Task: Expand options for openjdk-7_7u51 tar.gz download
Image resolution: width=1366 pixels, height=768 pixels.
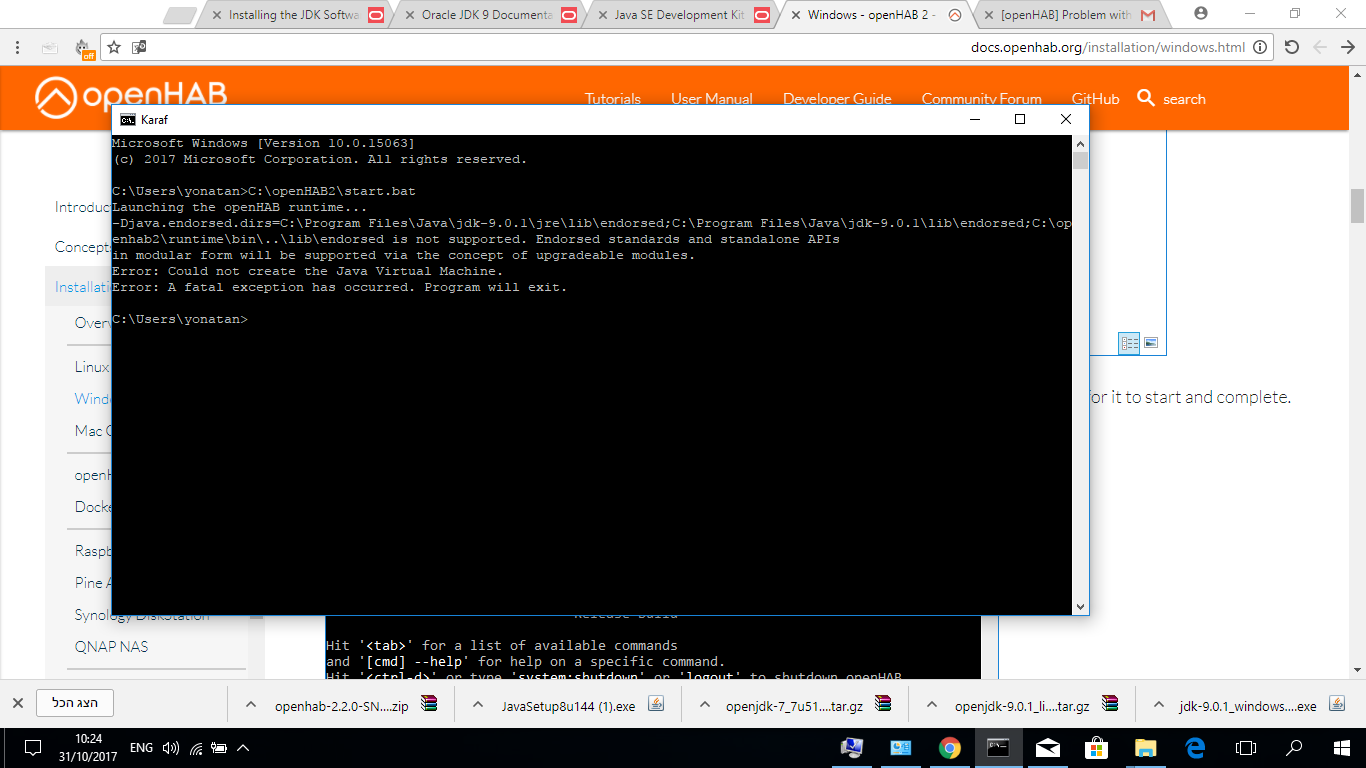Action: pyautogui.click(x=704, y=705)
